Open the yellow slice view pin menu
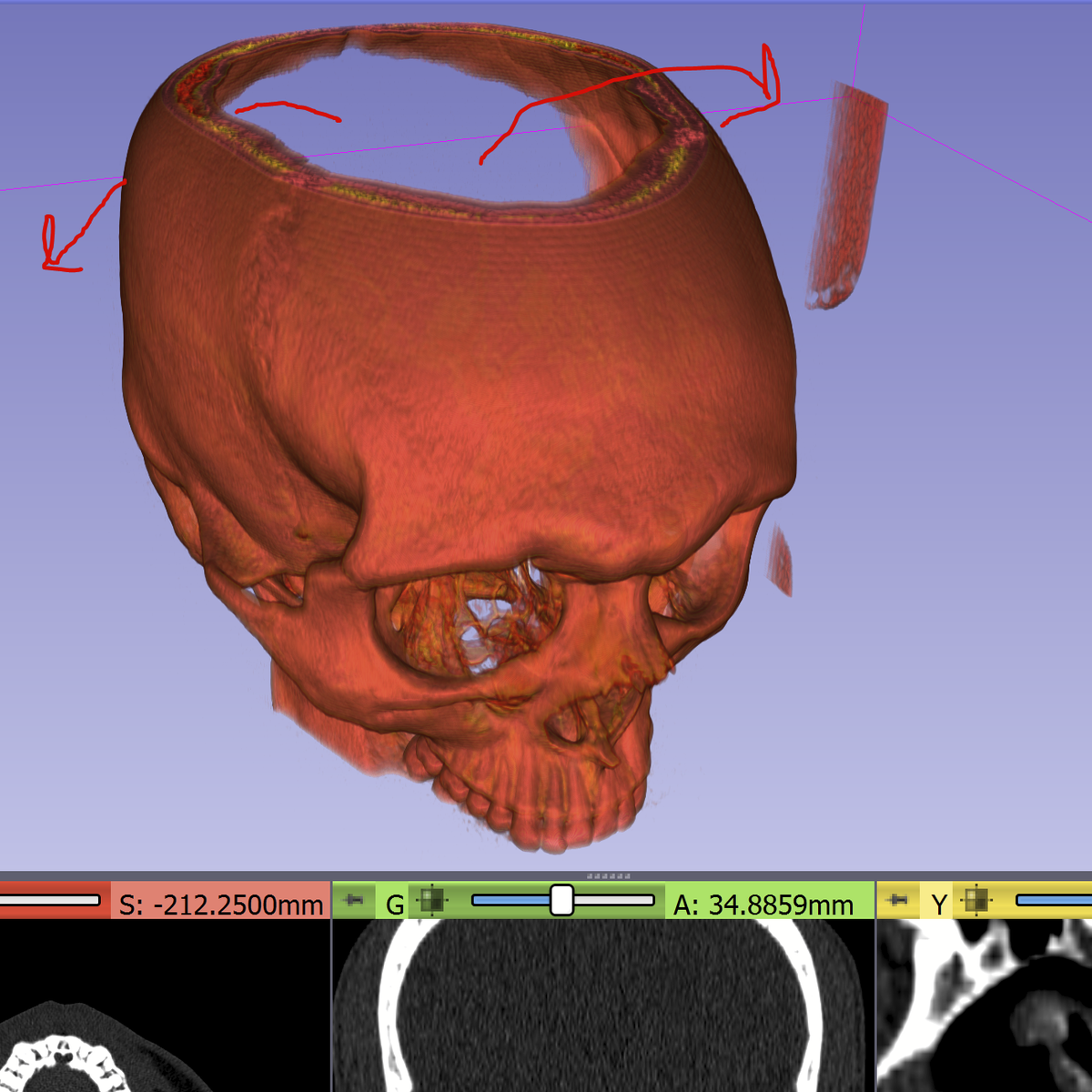Screen dimensions: 1092x1092 point(896,901)
